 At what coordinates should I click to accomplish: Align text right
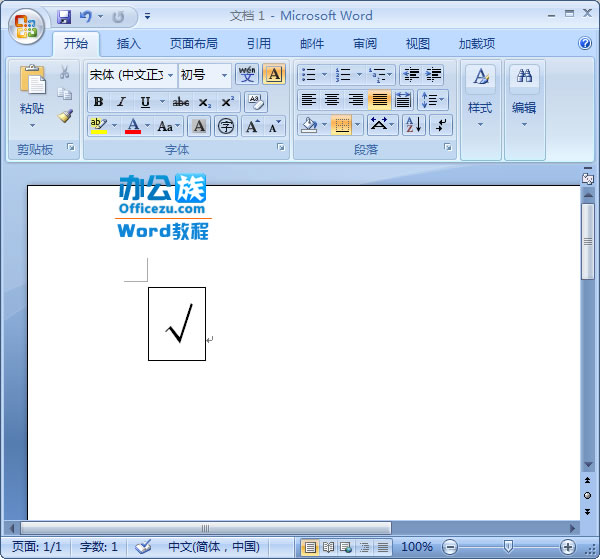[355, 100]
